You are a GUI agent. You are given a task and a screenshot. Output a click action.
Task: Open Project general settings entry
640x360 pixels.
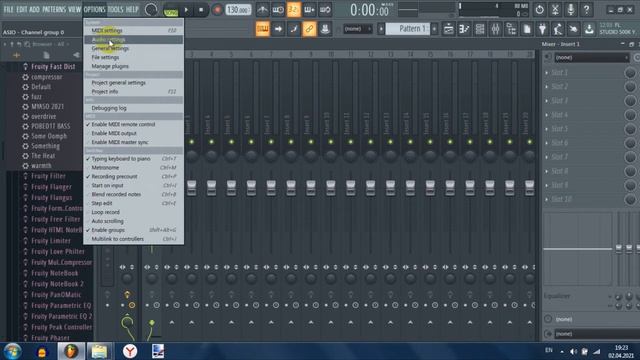click(x=133, y=82)
